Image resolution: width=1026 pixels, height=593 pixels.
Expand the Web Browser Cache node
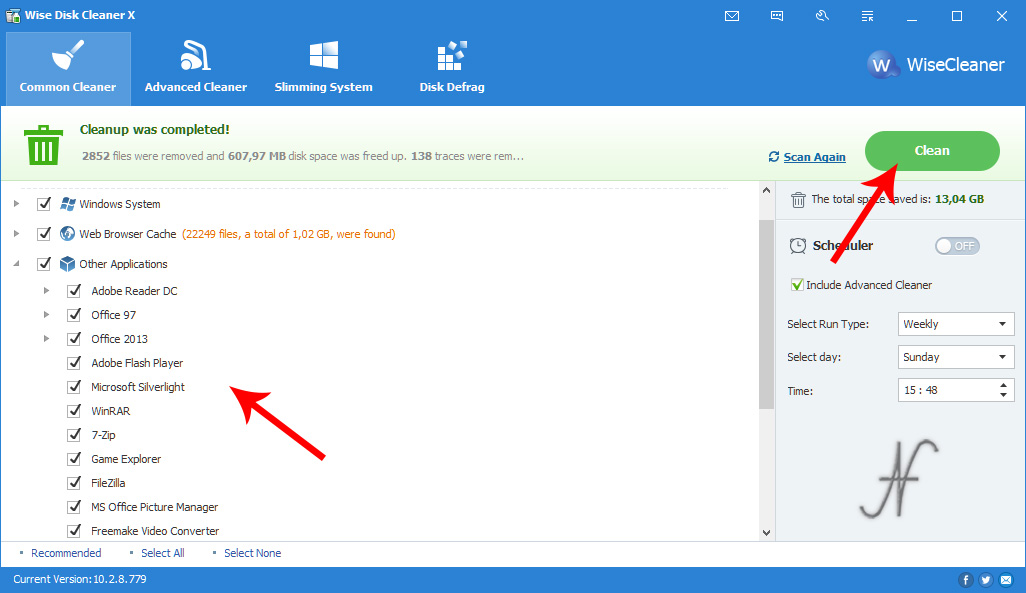pyautogui.click(x=16, y=234)
